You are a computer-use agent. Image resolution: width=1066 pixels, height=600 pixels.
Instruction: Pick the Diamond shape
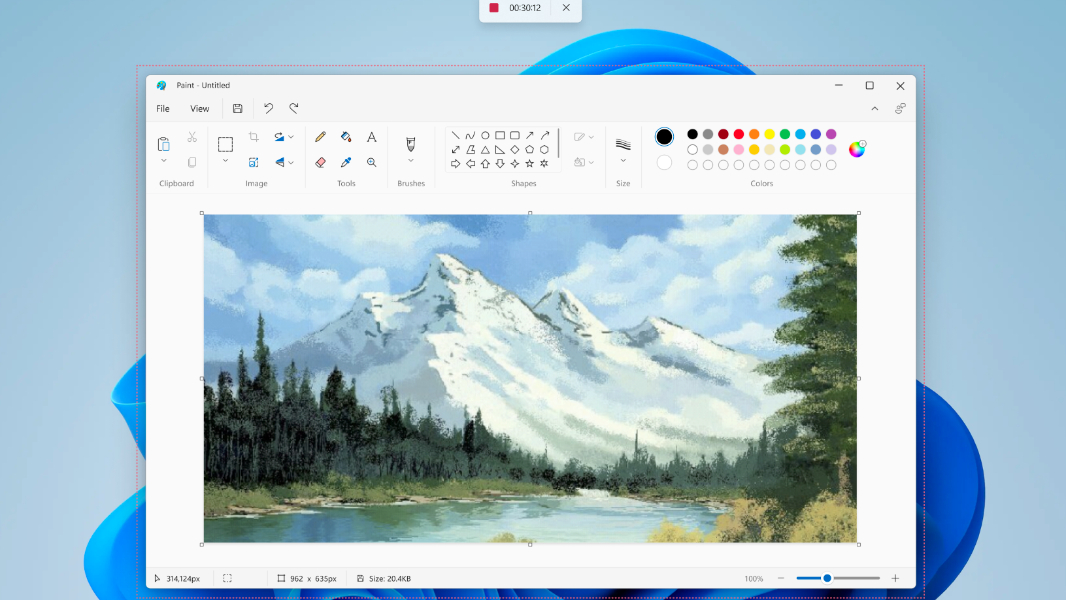515,149
